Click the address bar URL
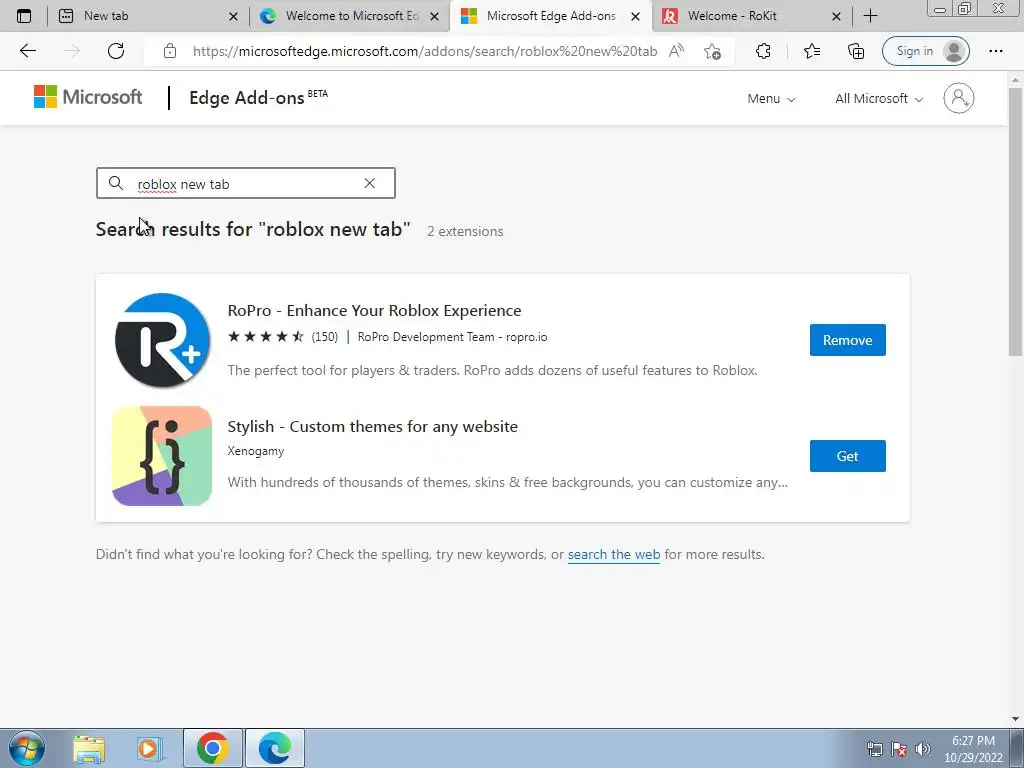This screenshot has height=768, width=1024. point(424,51)
